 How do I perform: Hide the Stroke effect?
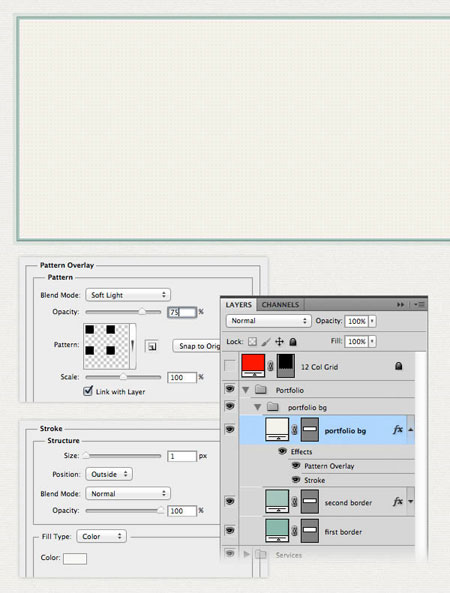coord(296,480)
